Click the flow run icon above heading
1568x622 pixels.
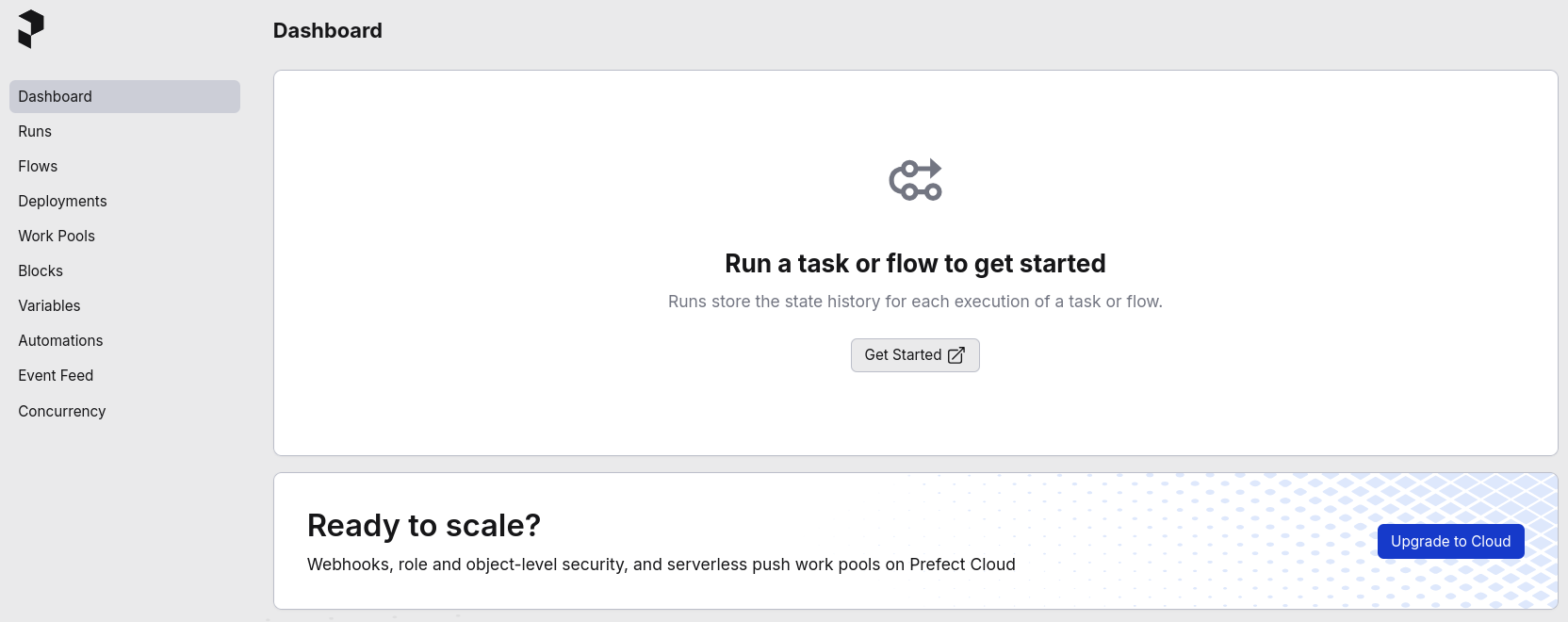pos(915,179)
